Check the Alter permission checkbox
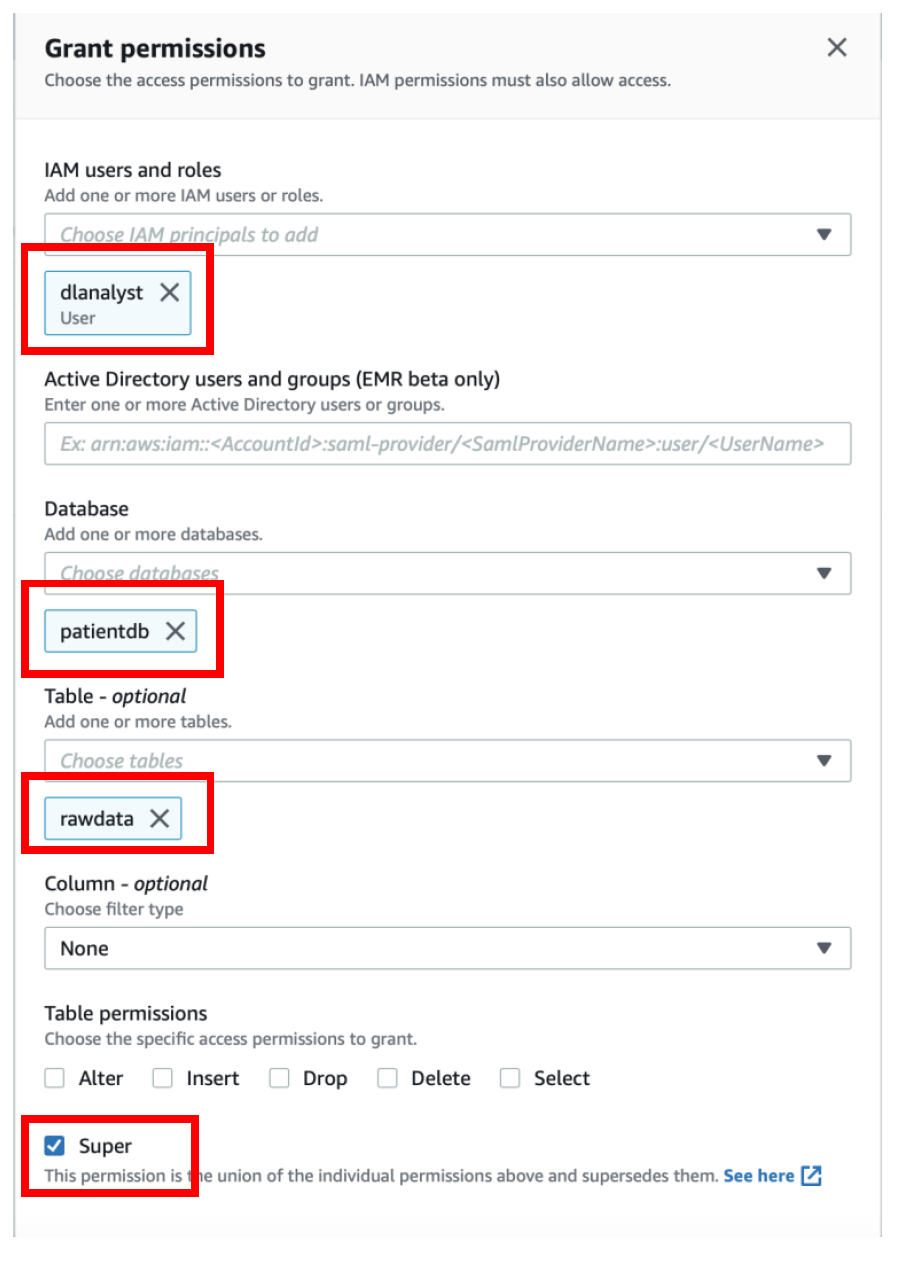904x1270 pixels. coord(54,1078)
